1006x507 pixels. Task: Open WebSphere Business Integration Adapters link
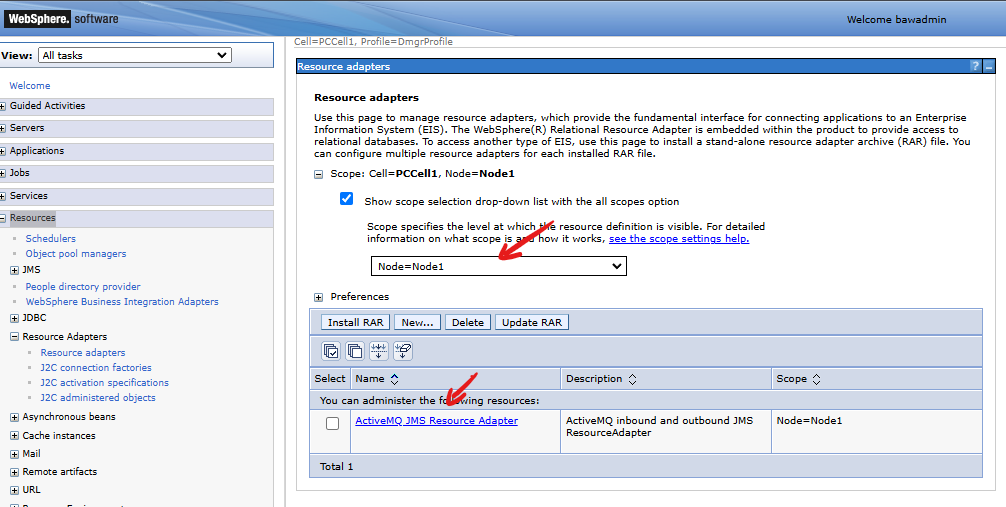(x=122, y=302)
